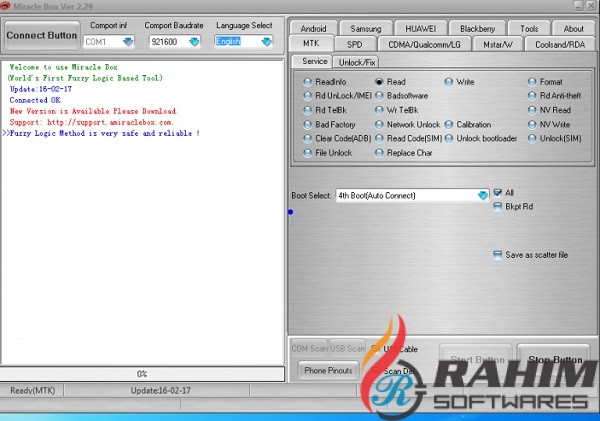The image size is (600, 421).
Task: Select the MTK tab
Action: point(311,43)
